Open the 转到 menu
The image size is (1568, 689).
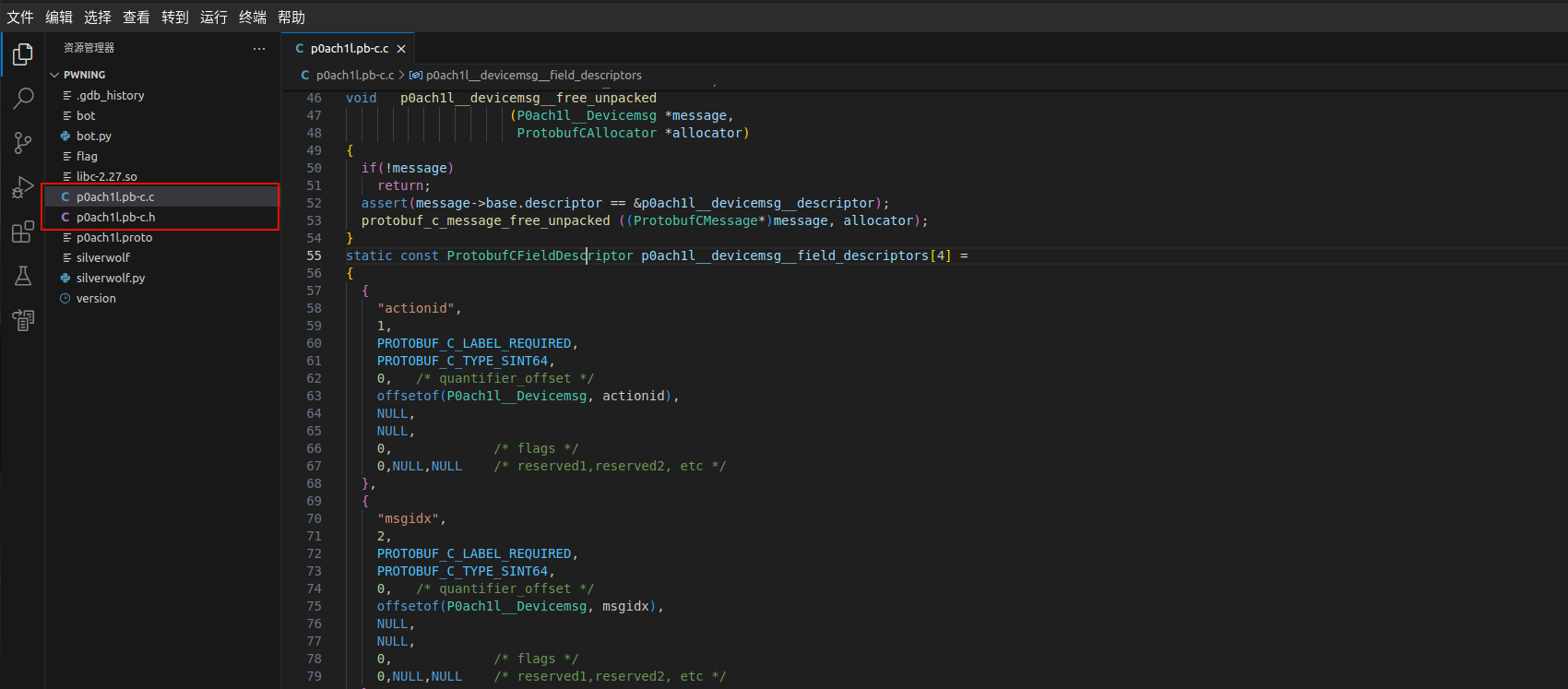point(175,17)
